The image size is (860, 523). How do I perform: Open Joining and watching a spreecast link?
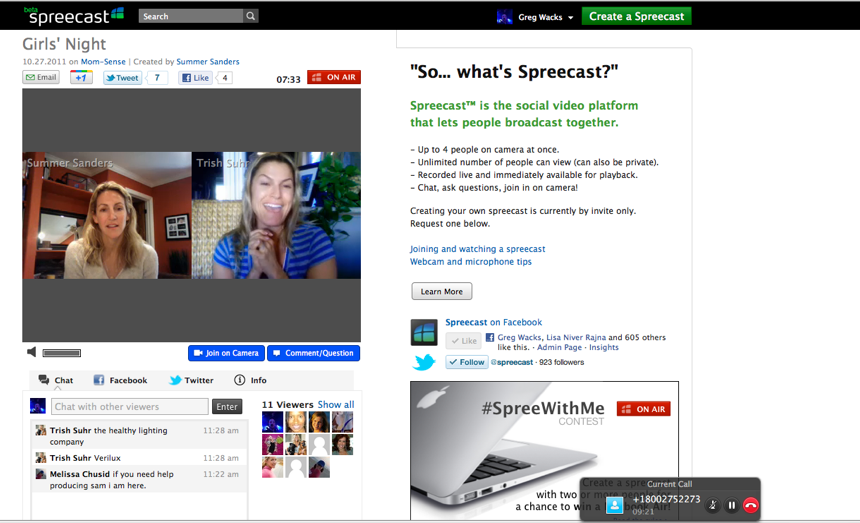[x=478, y=249]
